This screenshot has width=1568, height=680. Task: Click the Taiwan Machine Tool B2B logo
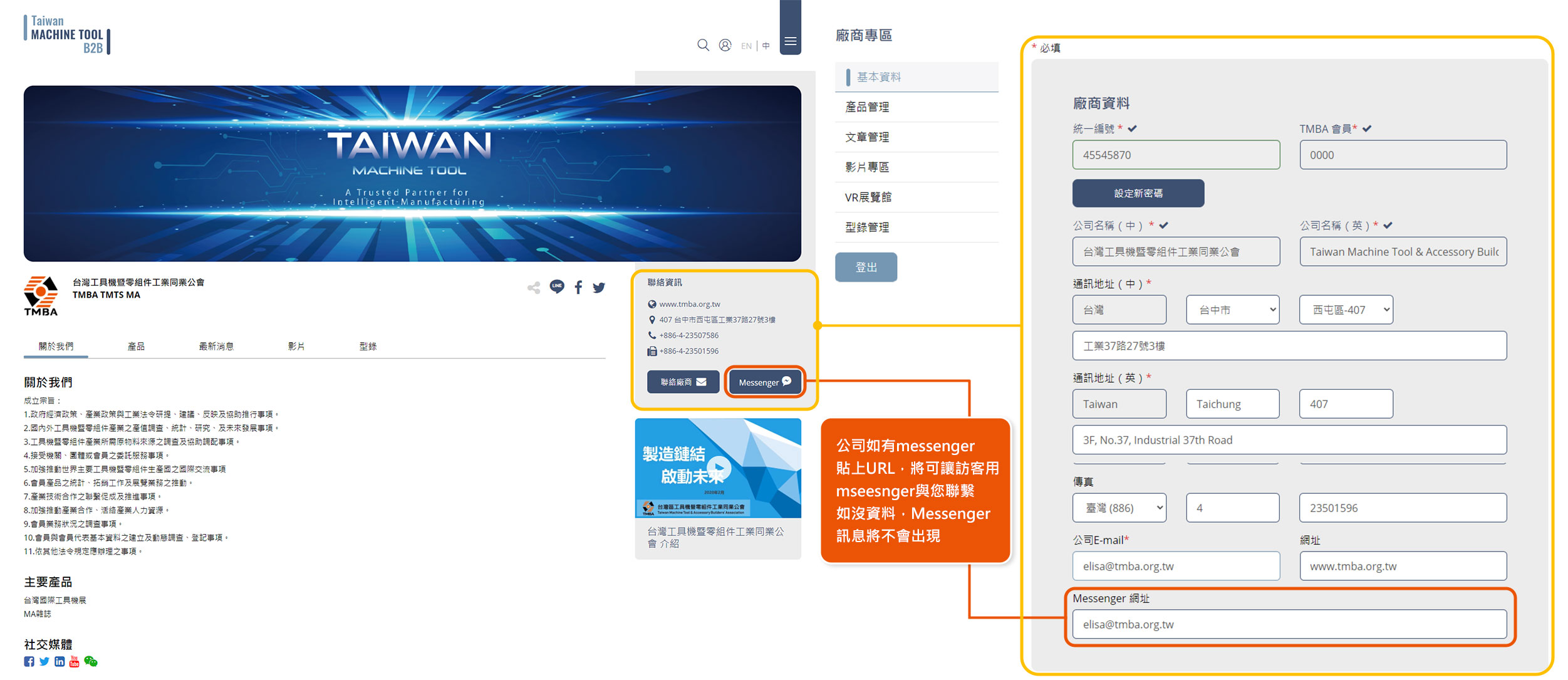click(66, 34)
